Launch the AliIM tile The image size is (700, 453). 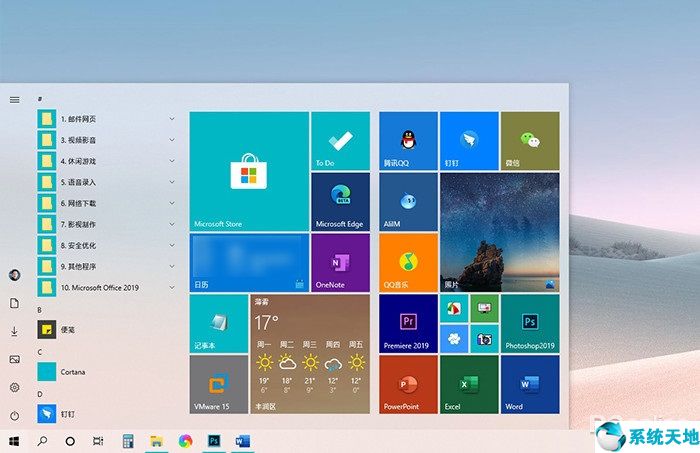(x=408, y=202)
